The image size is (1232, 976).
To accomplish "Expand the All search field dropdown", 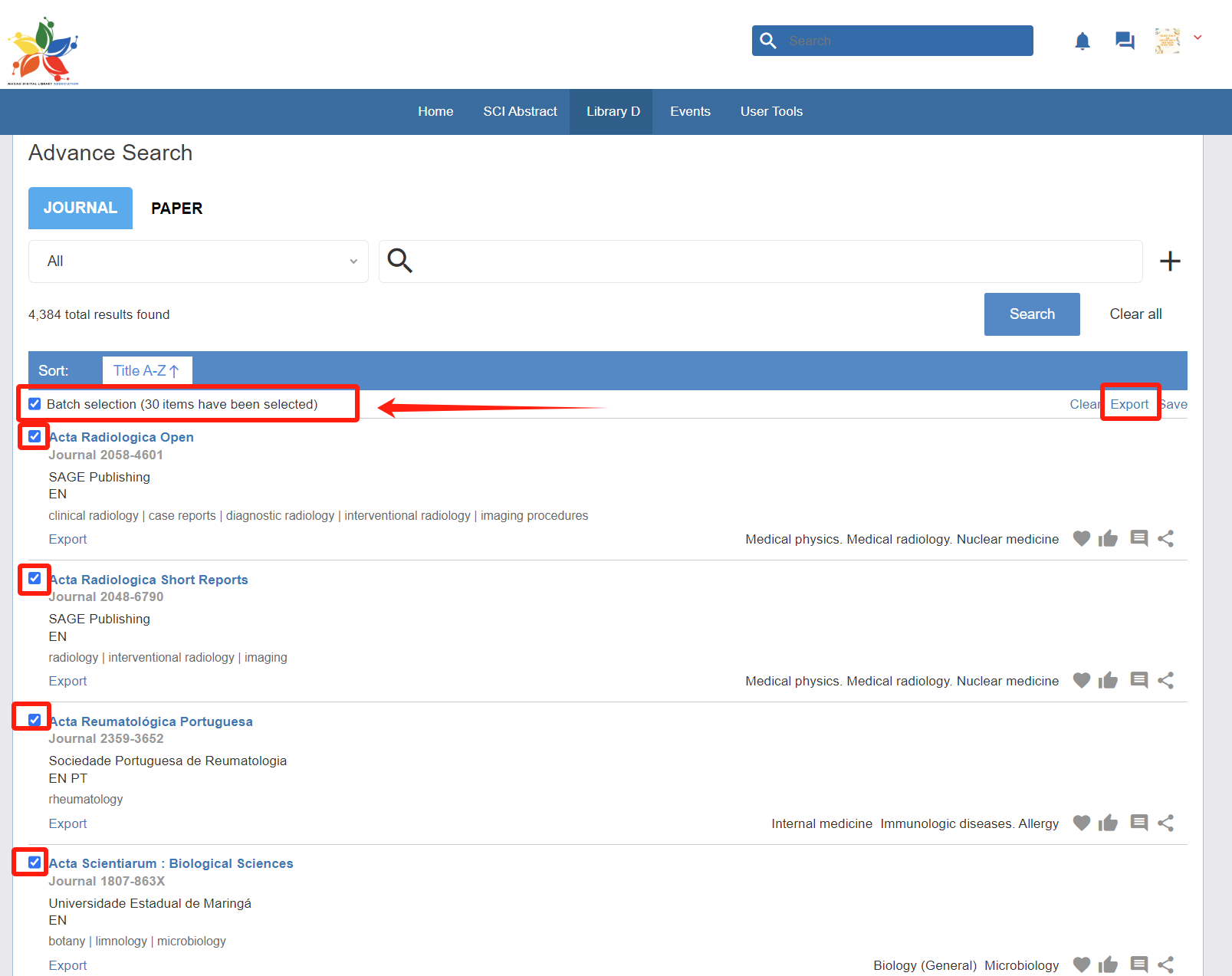I will [198, 261].
